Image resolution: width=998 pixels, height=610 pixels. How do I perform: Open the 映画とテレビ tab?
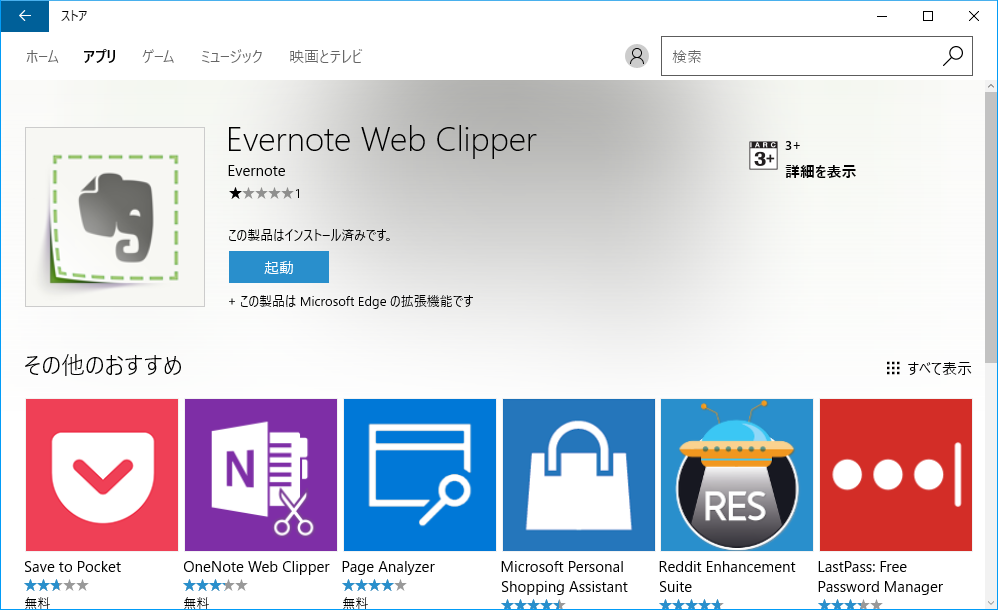pyautogui.click(x=325, y=57)
